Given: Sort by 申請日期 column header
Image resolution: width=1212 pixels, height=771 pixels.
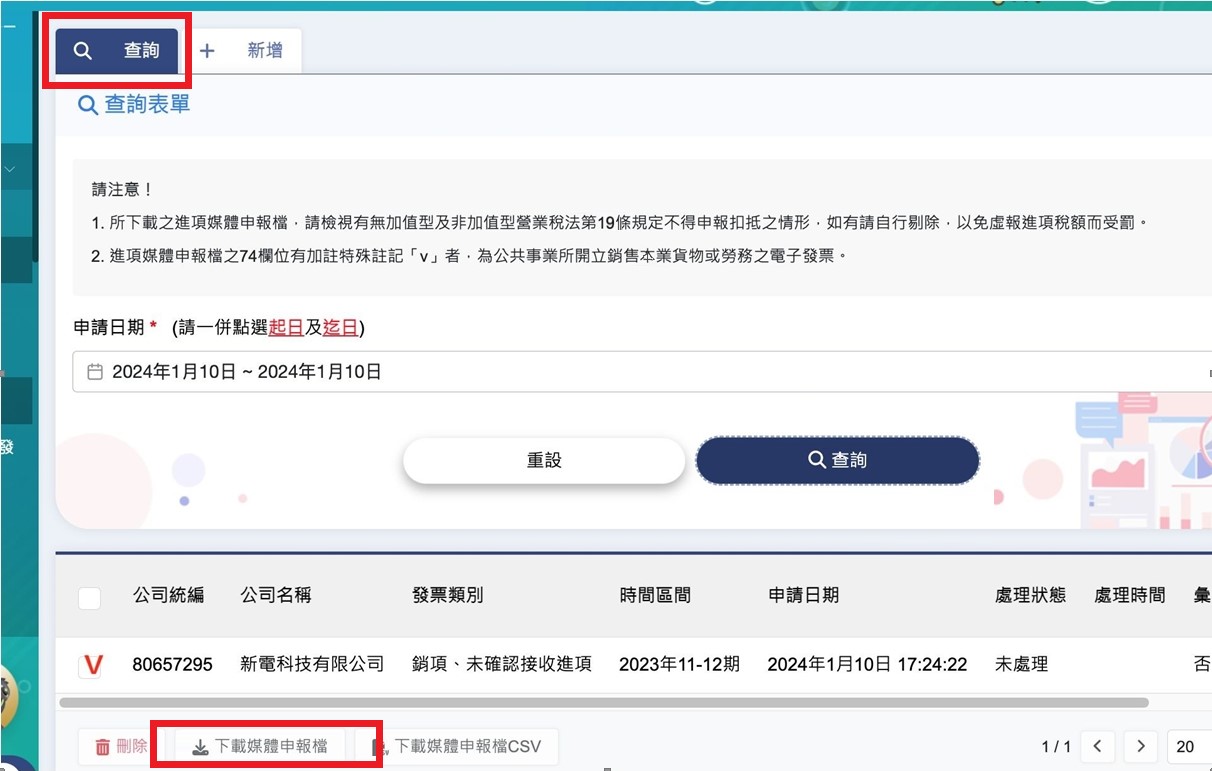Looking at the screenshot, I should [803, 595].
